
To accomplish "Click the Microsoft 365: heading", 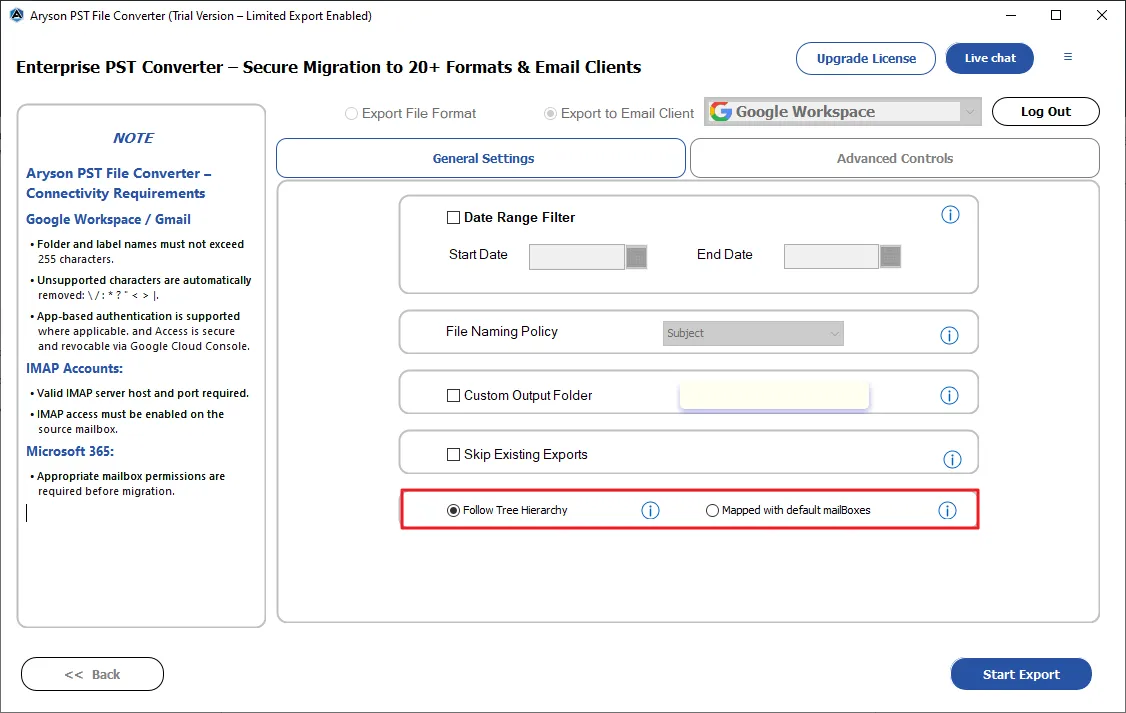I will tap(70, 452).
